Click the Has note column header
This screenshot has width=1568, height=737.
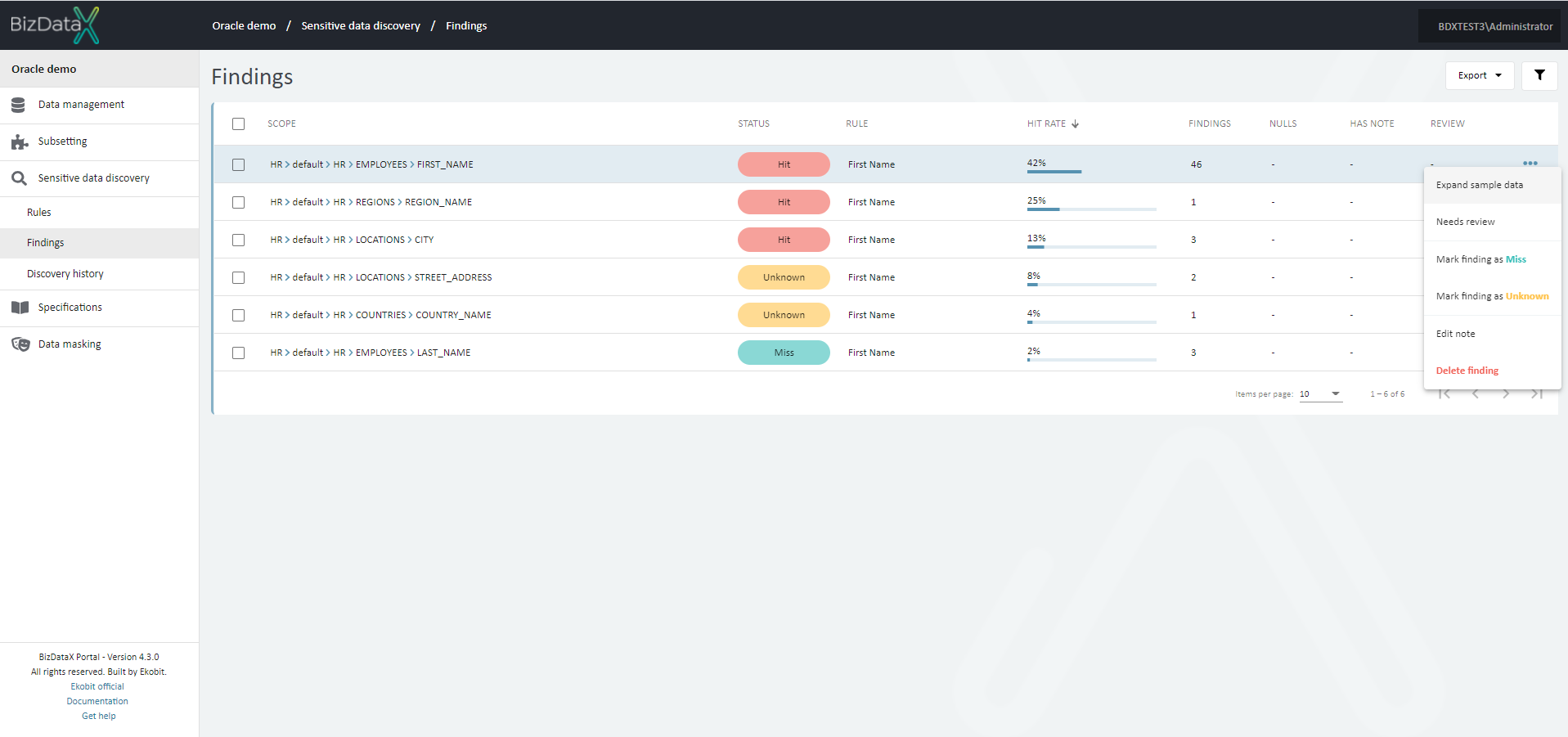pos(1372,124)
